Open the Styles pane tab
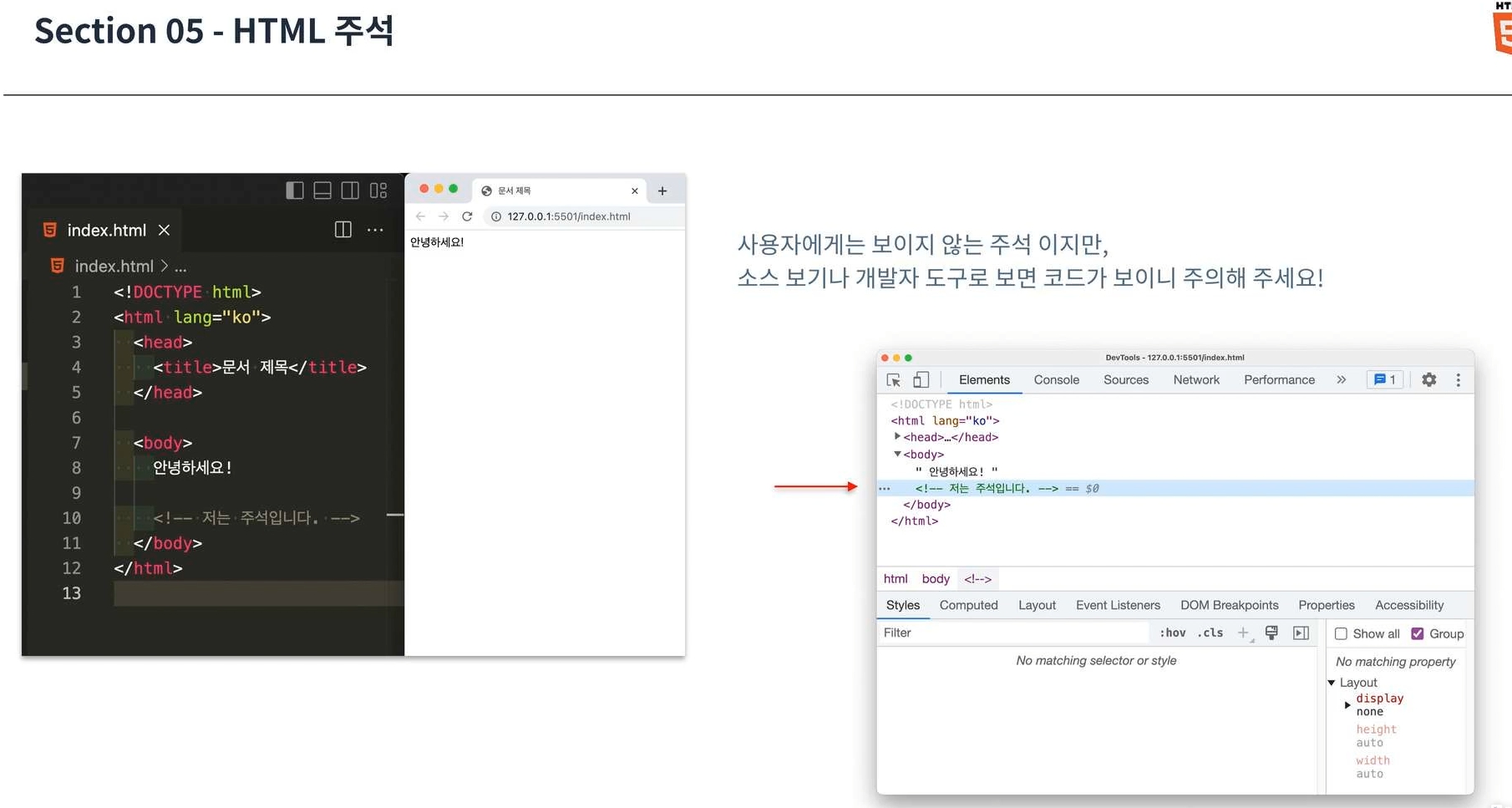The height and width of the screenshot is (808, 1512). (903, 606)
